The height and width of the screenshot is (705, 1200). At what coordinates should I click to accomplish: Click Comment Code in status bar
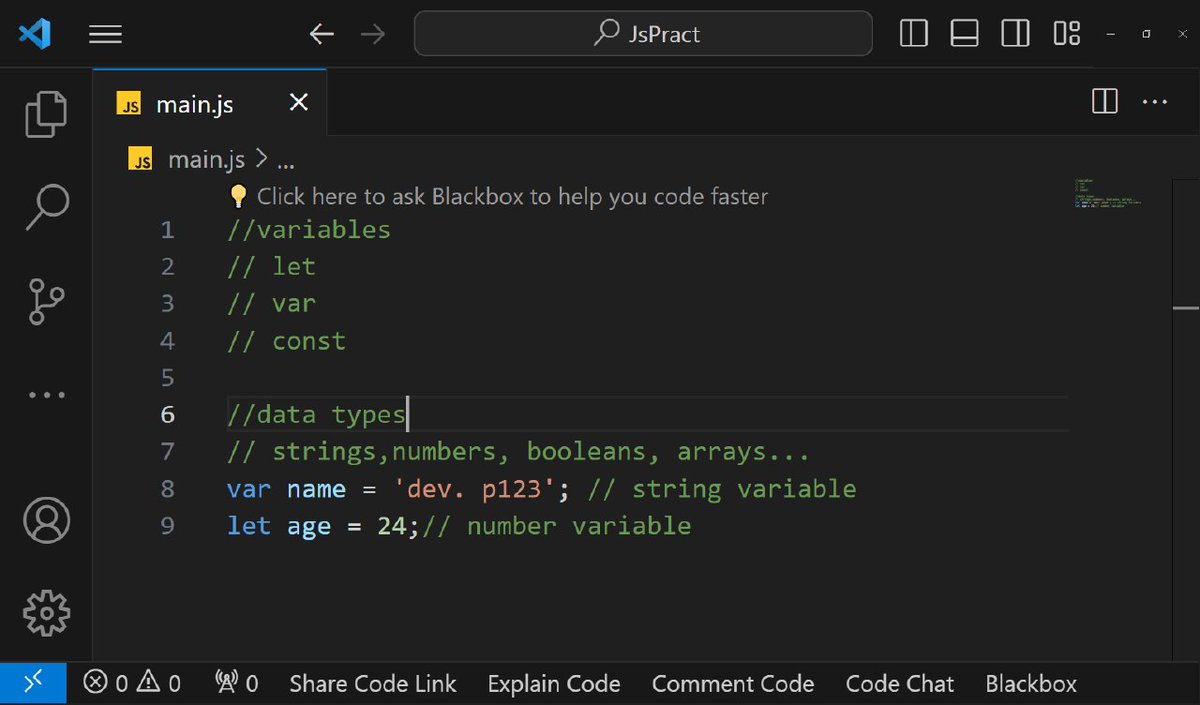click(733, 684)
